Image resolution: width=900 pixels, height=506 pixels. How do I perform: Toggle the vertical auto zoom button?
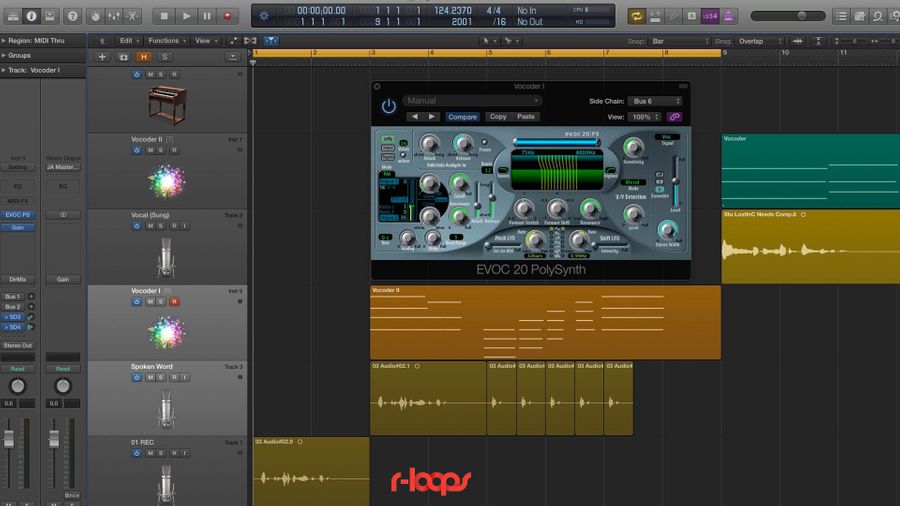click(x=818, y=41)
